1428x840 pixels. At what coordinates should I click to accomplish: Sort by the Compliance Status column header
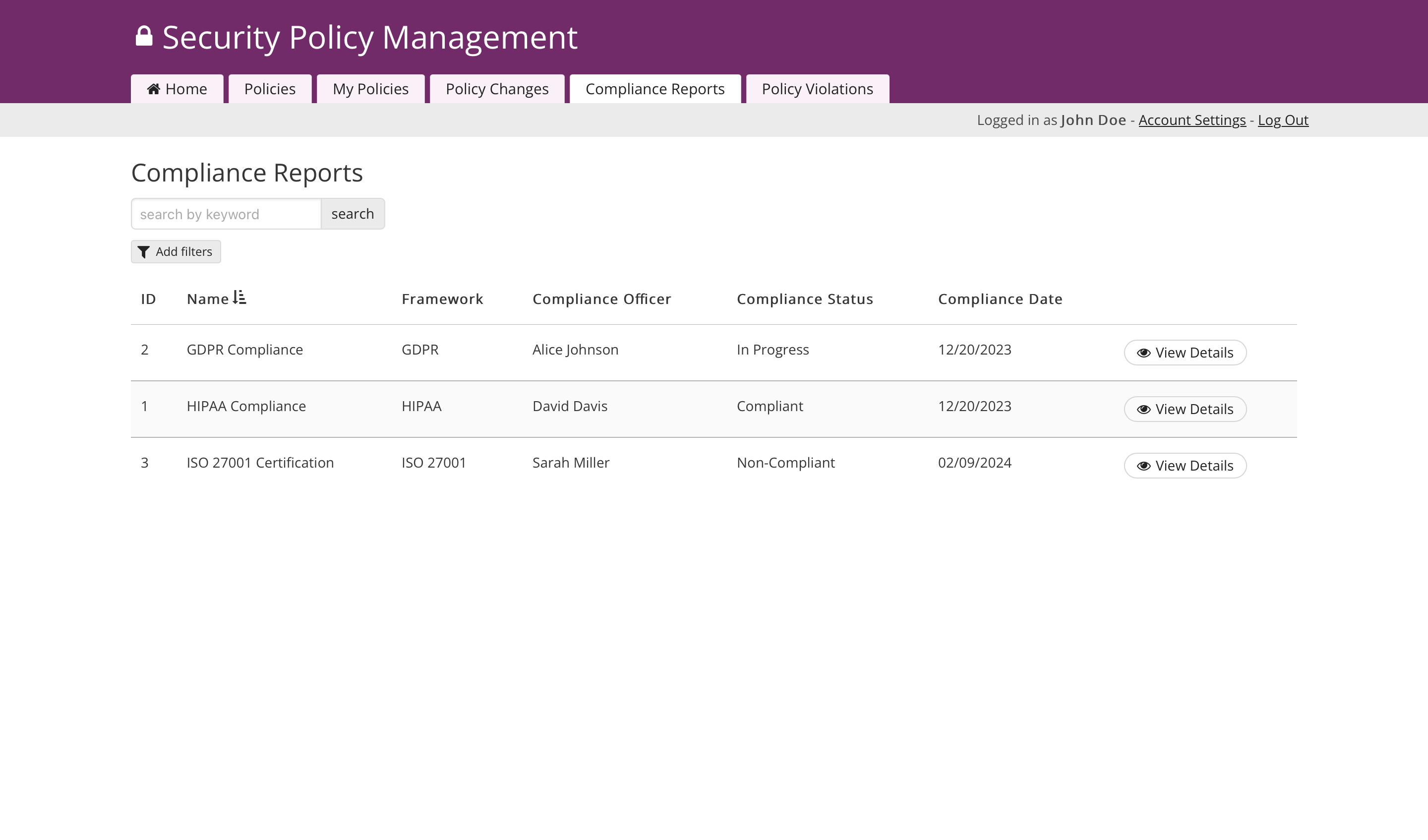point(805,300)
